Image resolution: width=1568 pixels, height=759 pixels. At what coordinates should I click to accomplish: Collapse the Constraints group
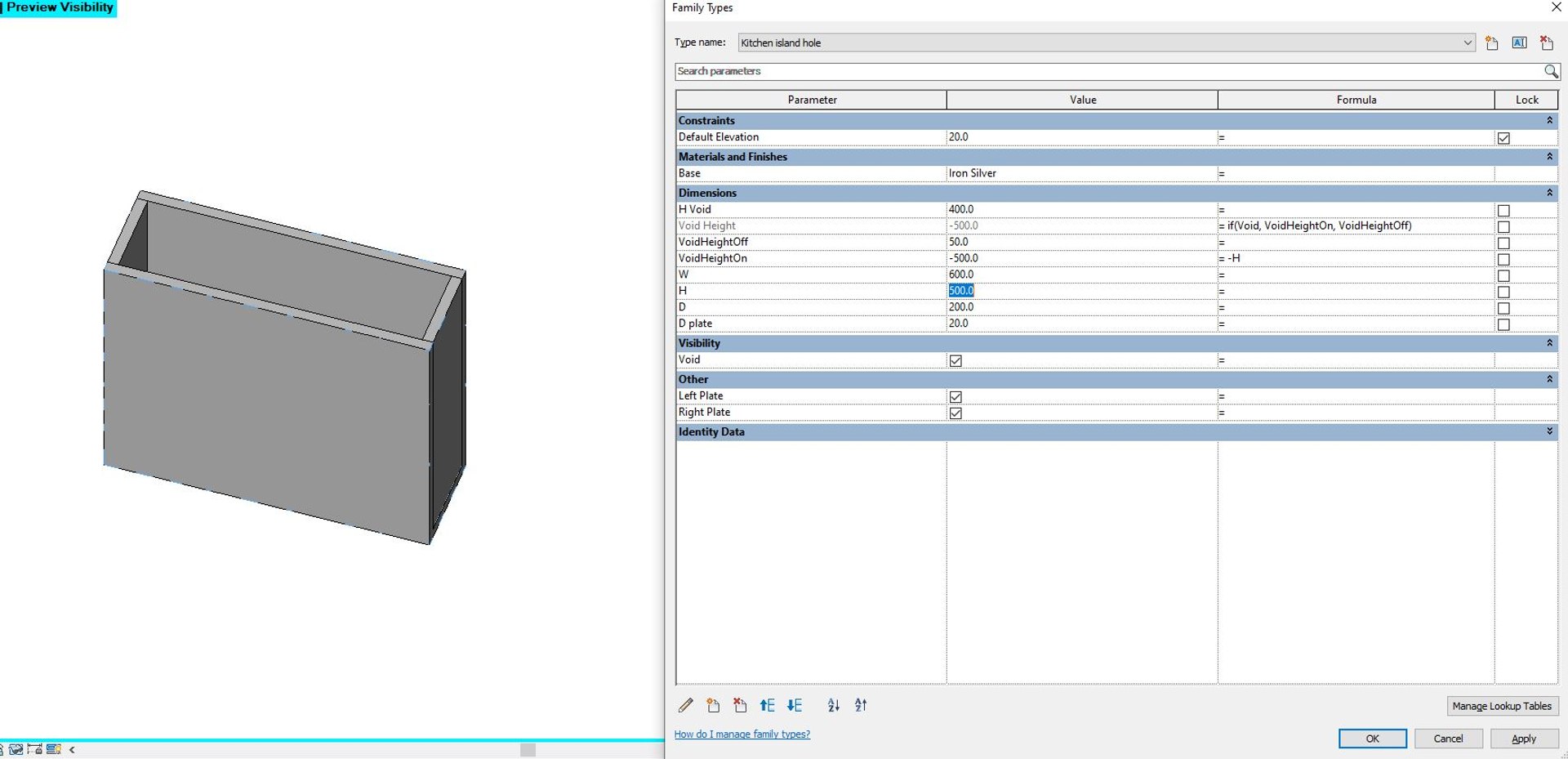[1549, 121]
